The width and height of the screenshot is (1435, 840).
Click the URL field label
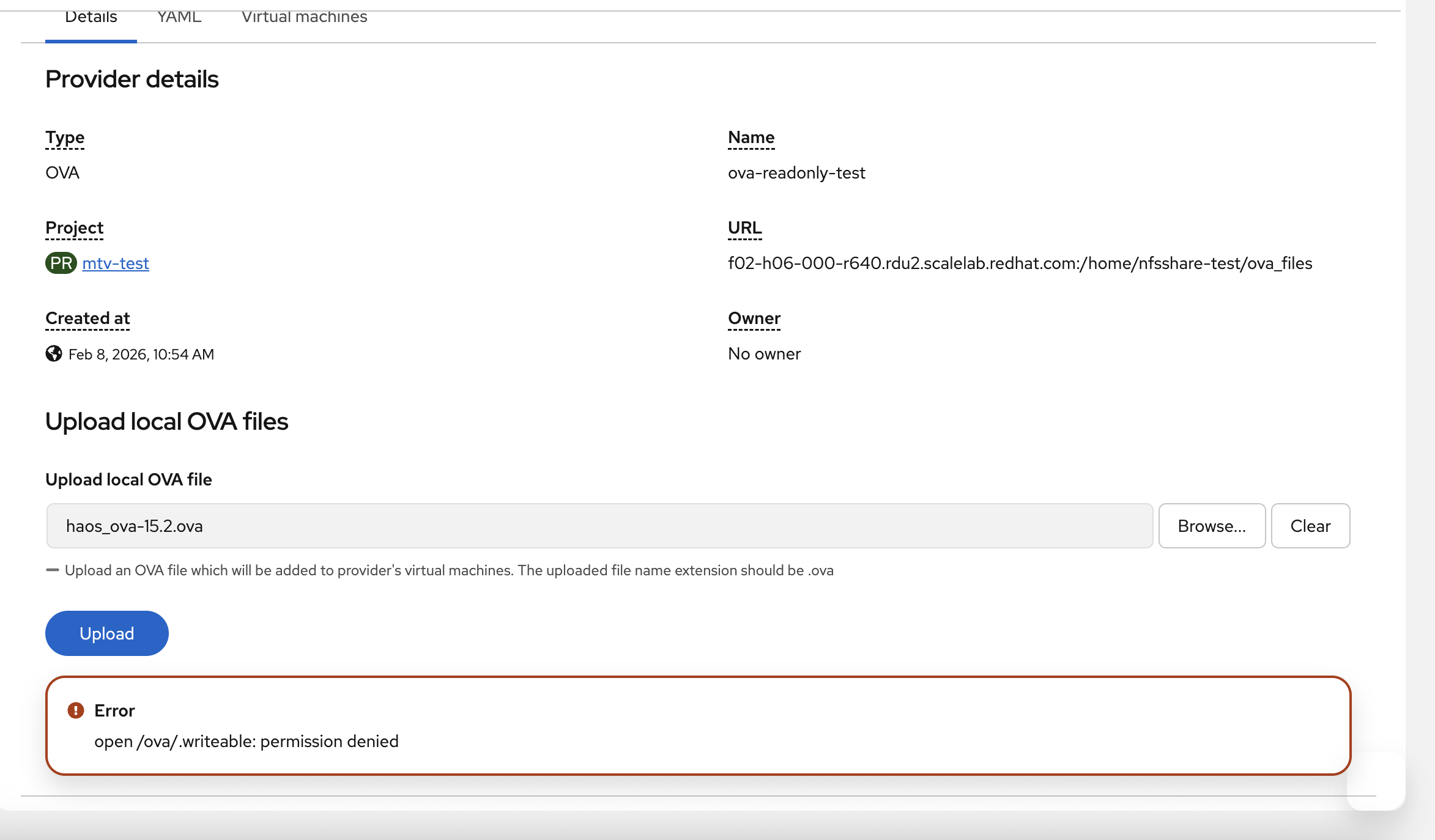744,228
